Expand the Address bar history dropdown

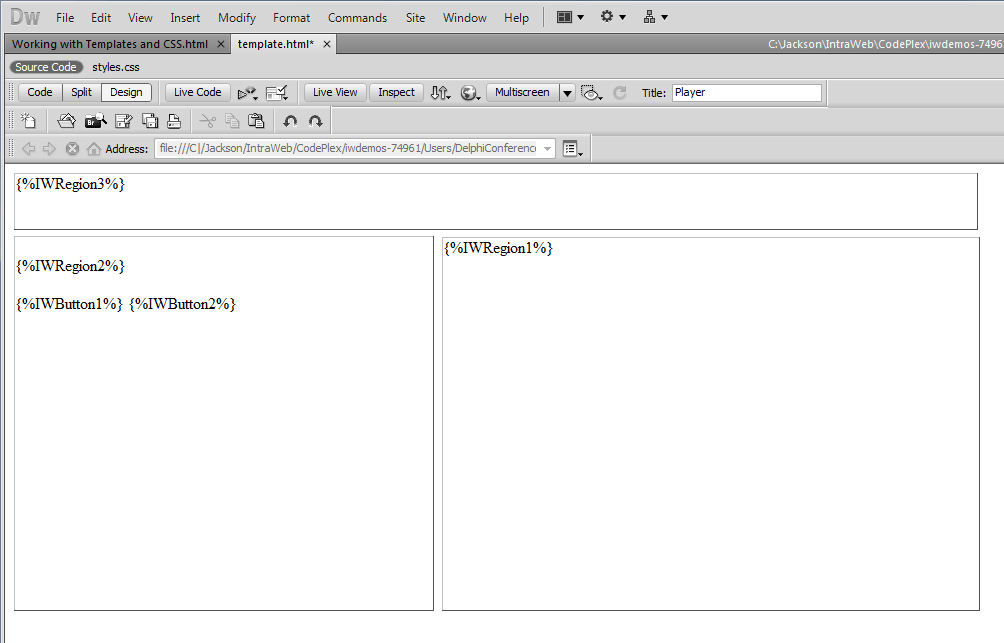[x=547, y=148]
